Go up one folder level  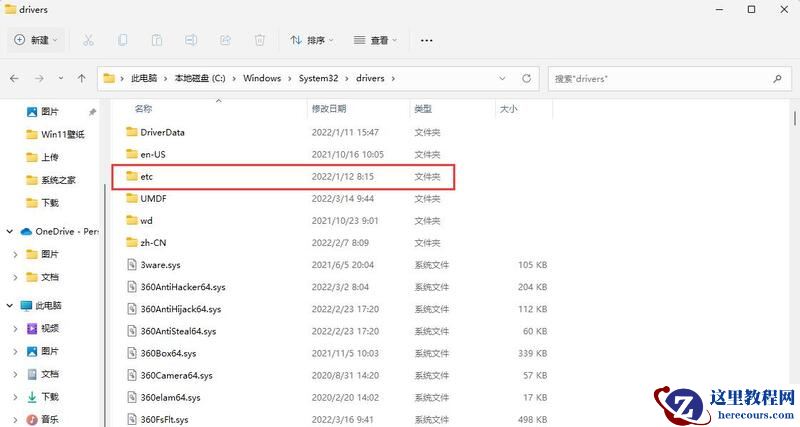[82, 79]
